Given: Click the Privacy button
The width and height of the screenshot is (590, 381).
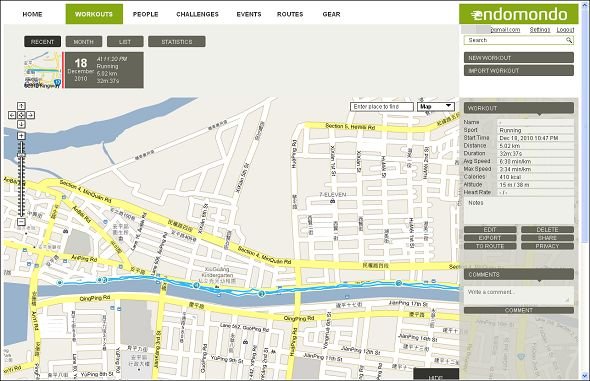Looking at the screenshot, I should point(547,246).
